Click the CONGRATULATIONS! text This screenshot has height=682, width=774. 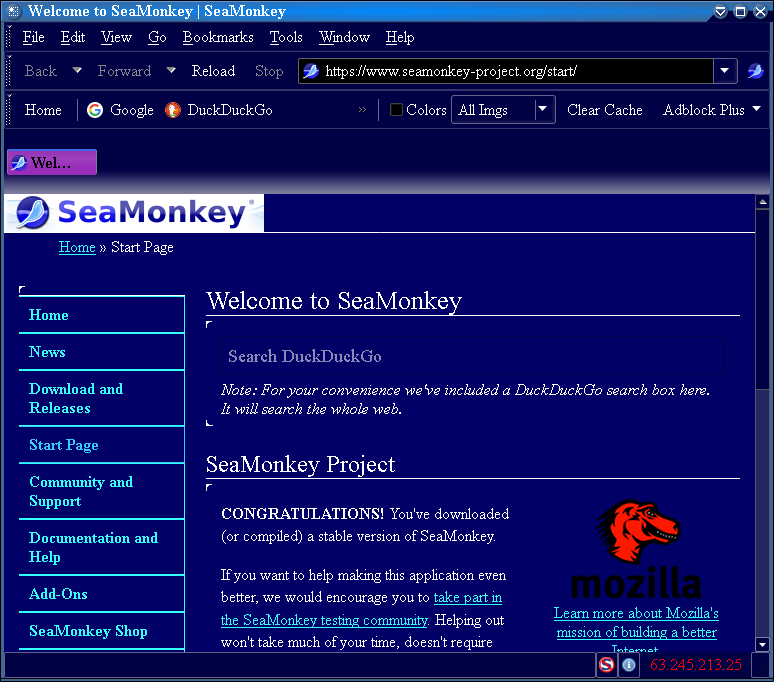pyautogui.click(x=303, y=514)
